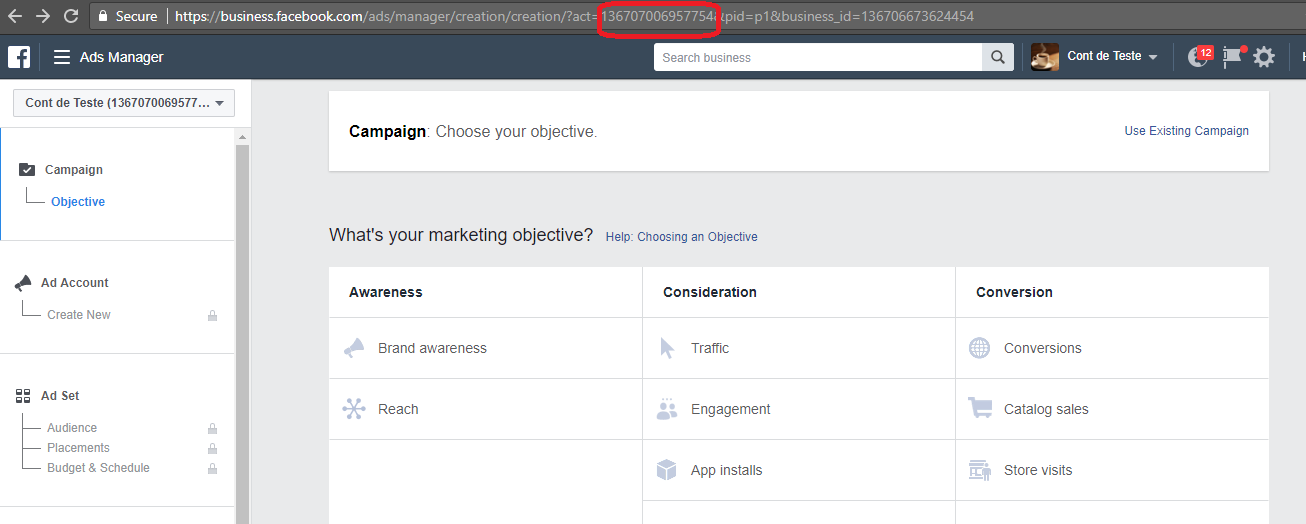Select the Objective item in sidebar

point(78,202)
